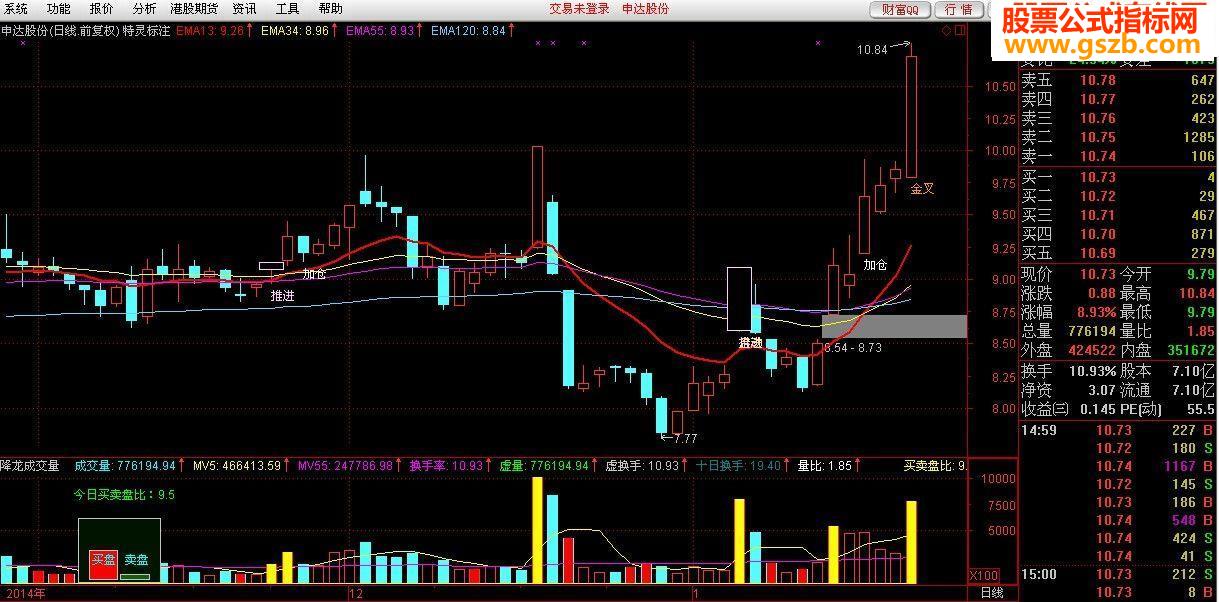
Task: Click the gray 8.54 - 8.73 price zone bar
Action: [x=894, y=326]
